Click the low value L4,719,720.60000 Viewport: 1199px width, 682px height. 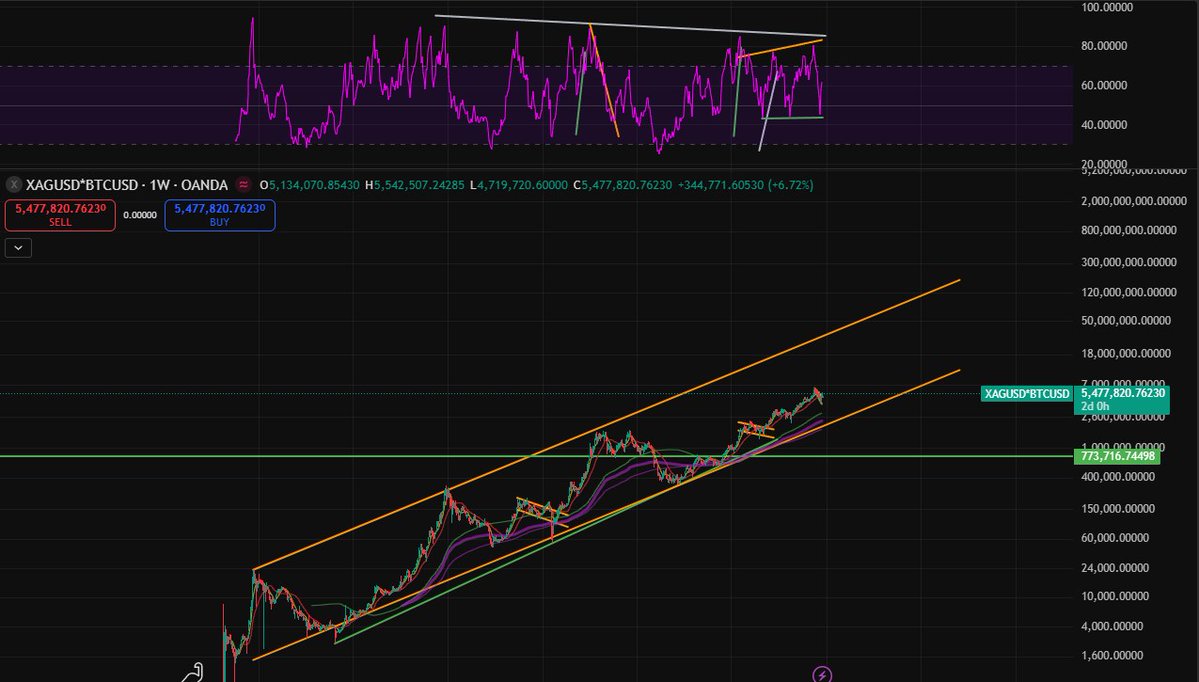518,185
